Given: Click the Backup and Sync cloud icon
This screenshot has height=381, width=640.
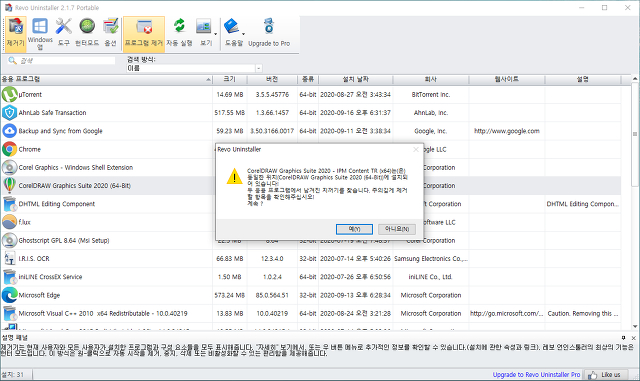Looking at the screenshot, I should coord(9,131).
